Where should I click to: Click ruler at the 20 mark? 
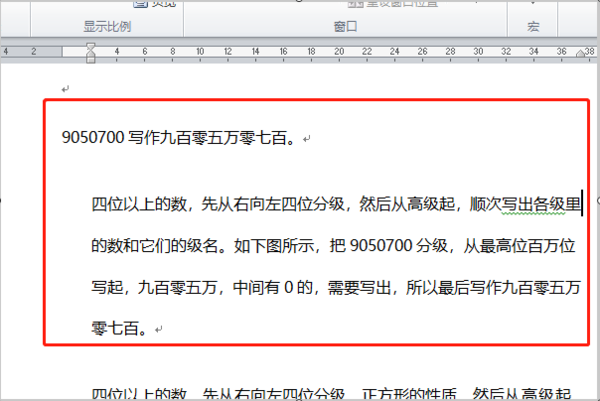[339, 51]
